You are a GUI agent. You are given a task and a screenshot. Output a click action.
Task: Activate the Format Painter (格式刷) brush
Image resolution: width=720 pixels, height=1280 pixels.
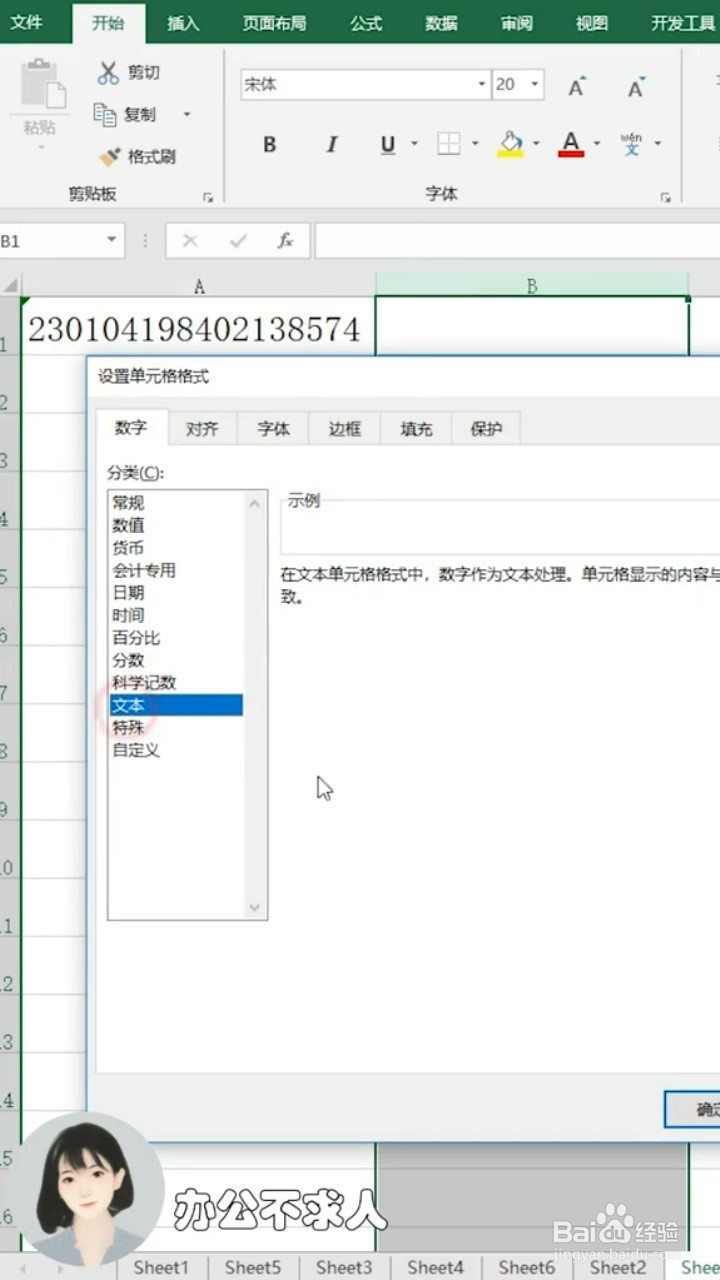click(x=109, y=157)
